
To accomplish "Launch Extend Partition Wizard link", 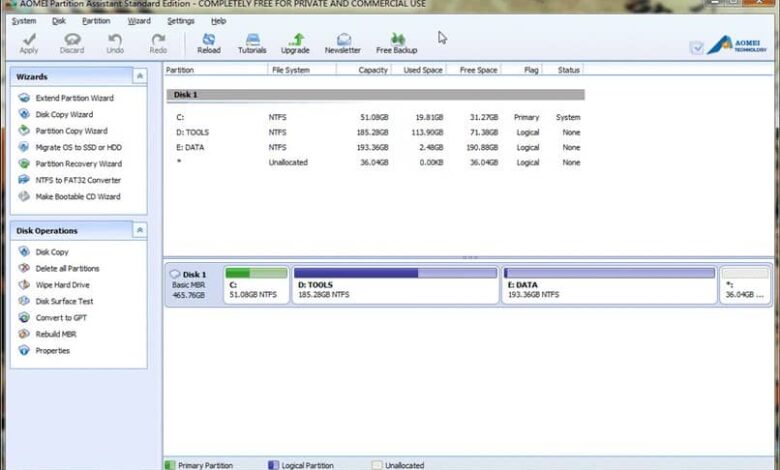I will [75, 98].
